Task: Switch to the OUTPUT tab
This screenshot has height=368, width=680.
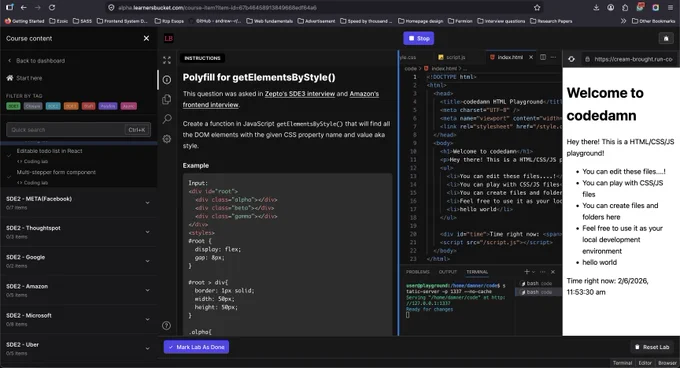Action: (x=448, y=272)
